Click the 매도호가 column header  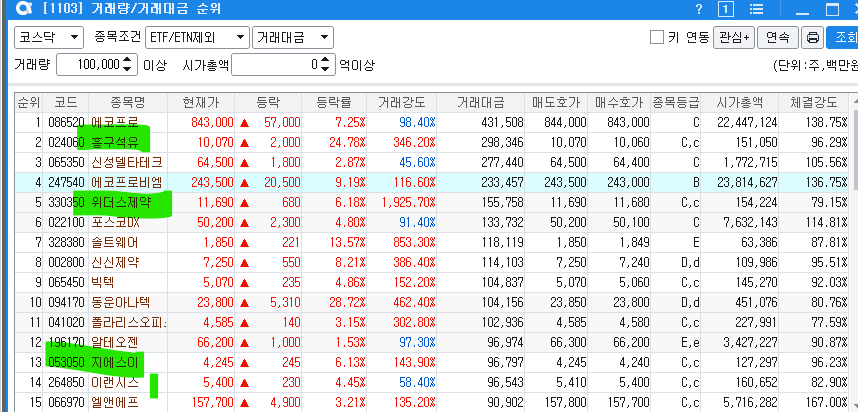click(x=556, y=102)
